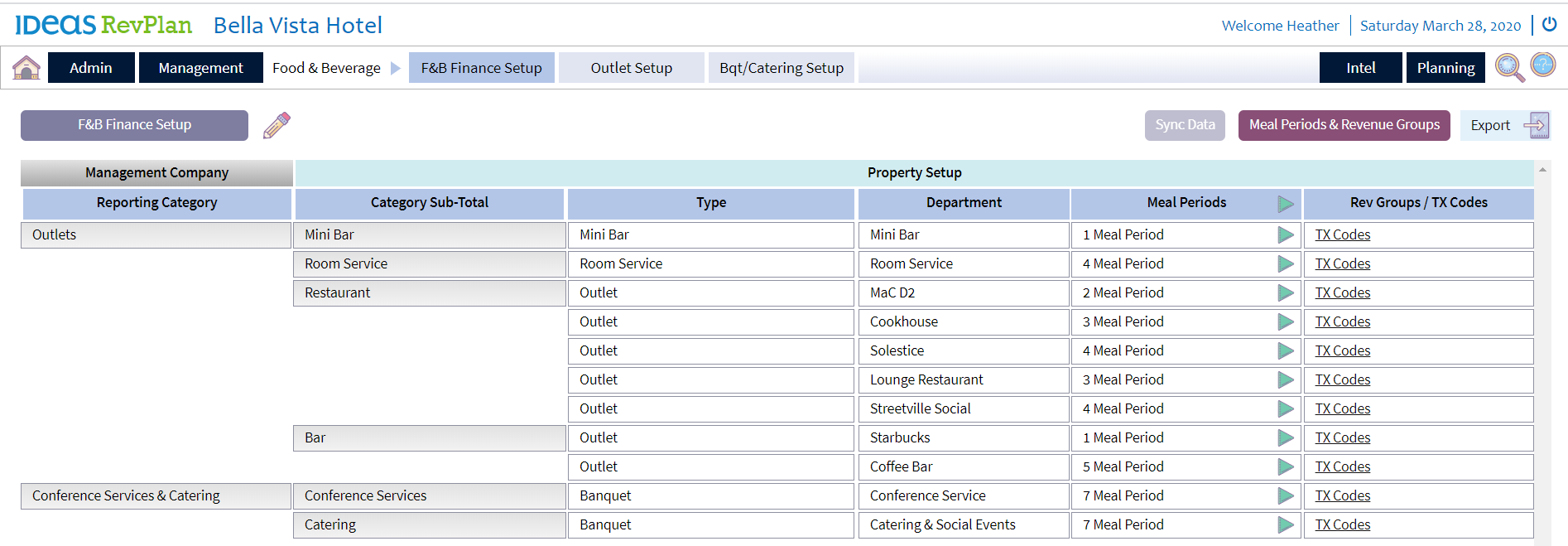Click the Meal Periods & Revenue Groups button
This screenshot has width=1568, height=546.
[1344, 125]
